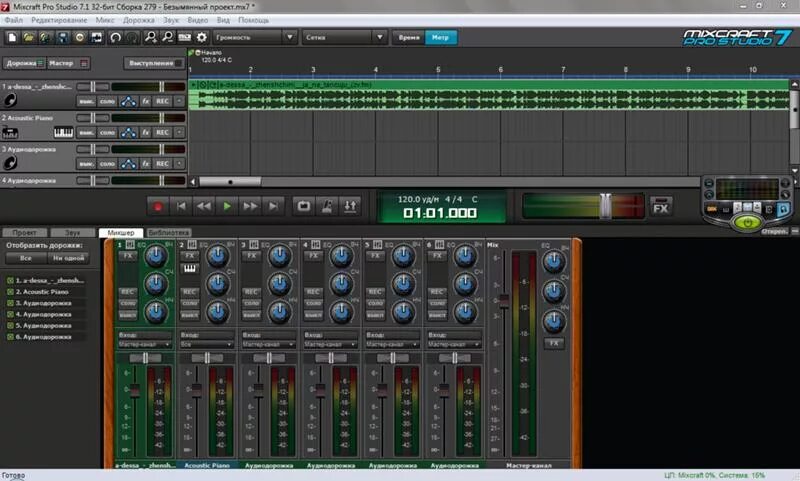Open the Дорожка menu in menu bar
This screenshot has height=481, width=800.
coord(139,20)
